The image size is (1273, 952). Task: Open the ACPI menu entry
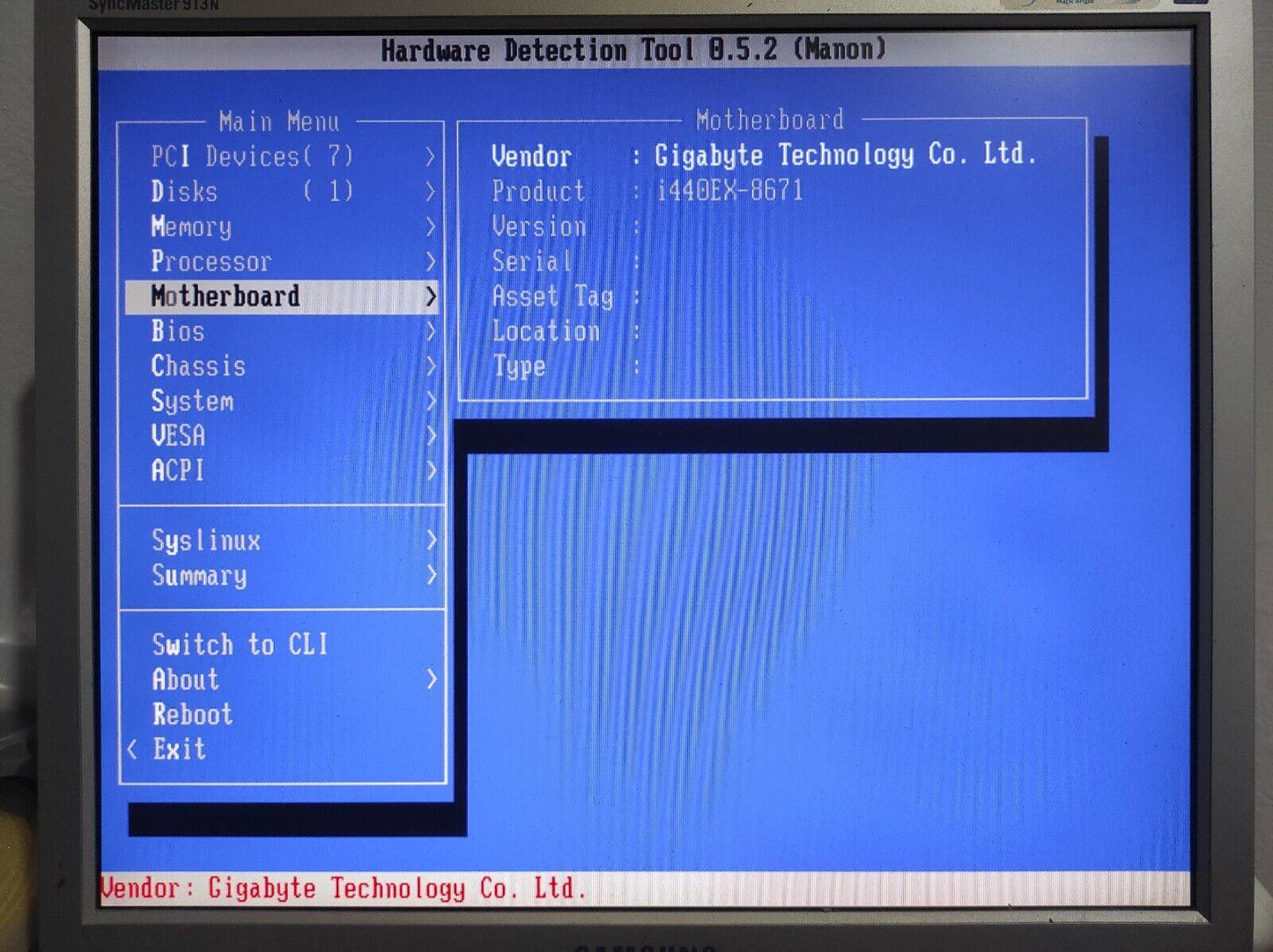(177, 471)
